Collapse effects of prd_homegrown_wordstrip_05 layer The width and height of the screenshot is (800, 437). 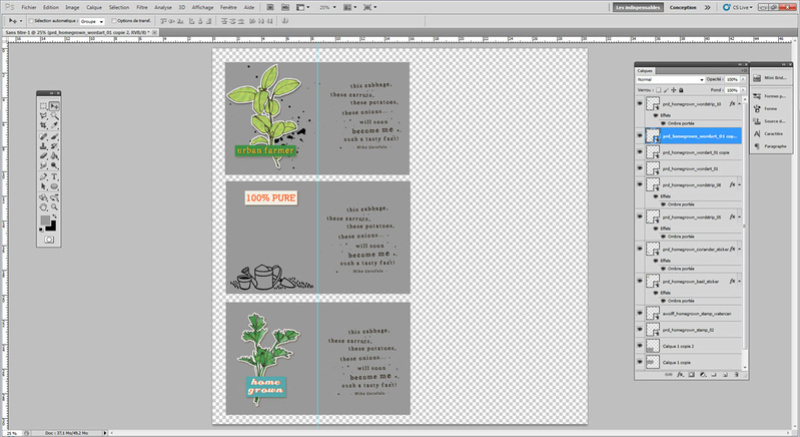coord(739,217)
